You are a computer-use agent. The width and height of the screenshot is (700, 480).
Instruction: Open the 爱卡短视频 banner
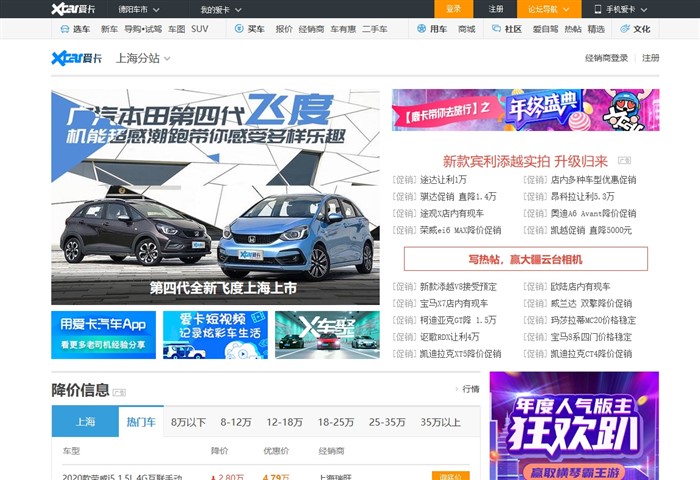215,335
